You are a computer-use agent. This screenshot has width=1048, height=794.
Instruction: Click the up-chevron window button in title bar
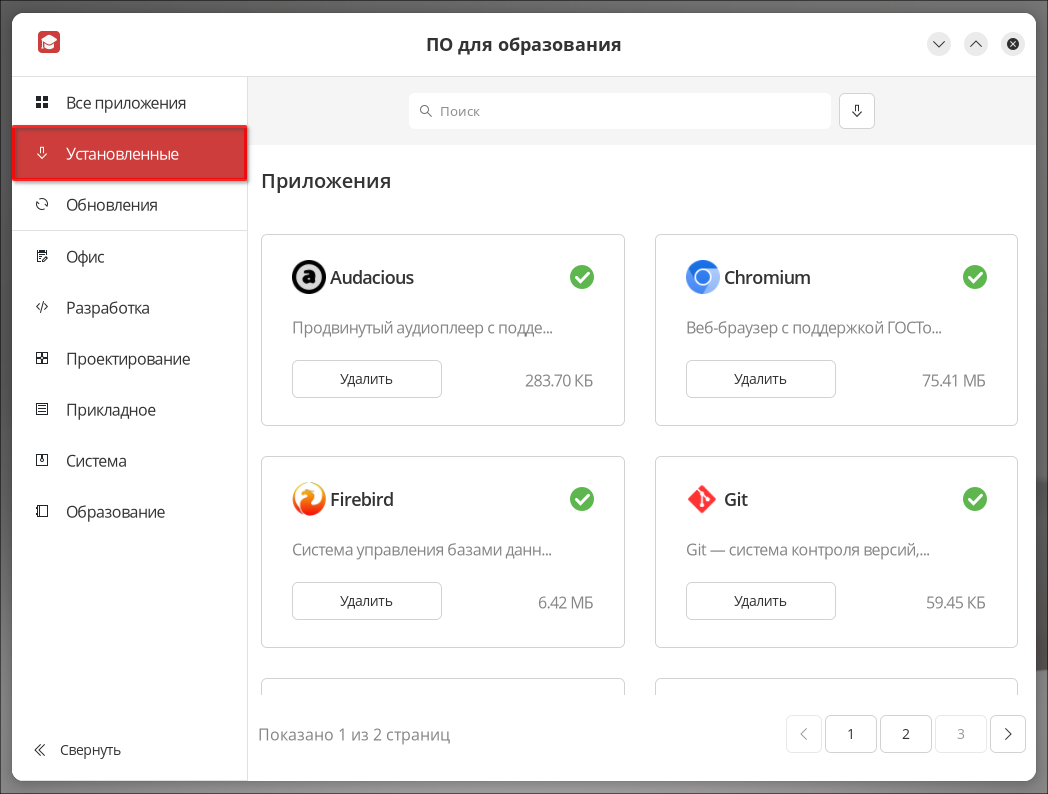[x=976, y=44]
